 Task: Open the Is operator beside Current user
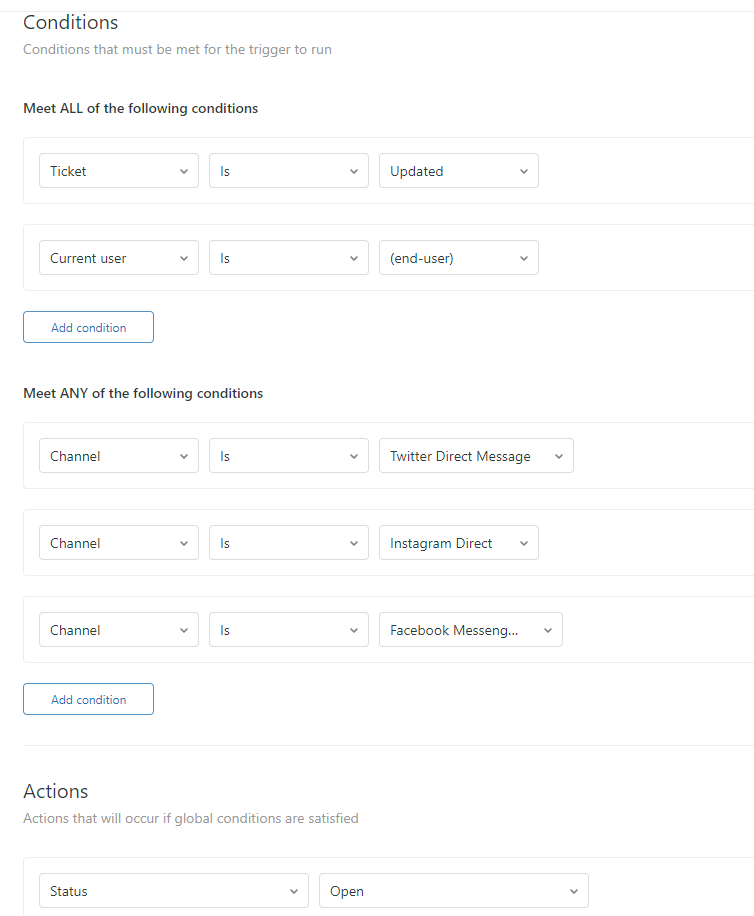pyautogui.click(x=288, y=258)
